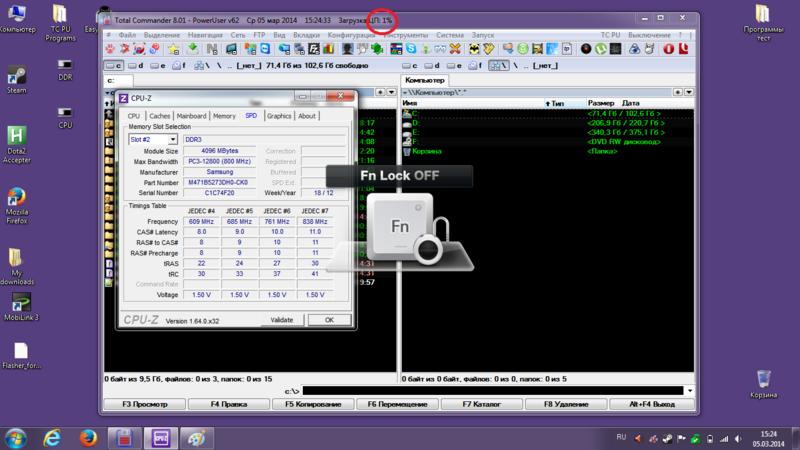Open the Выключение menu
This screenshot has height=450, width=800.
[649, 35]
